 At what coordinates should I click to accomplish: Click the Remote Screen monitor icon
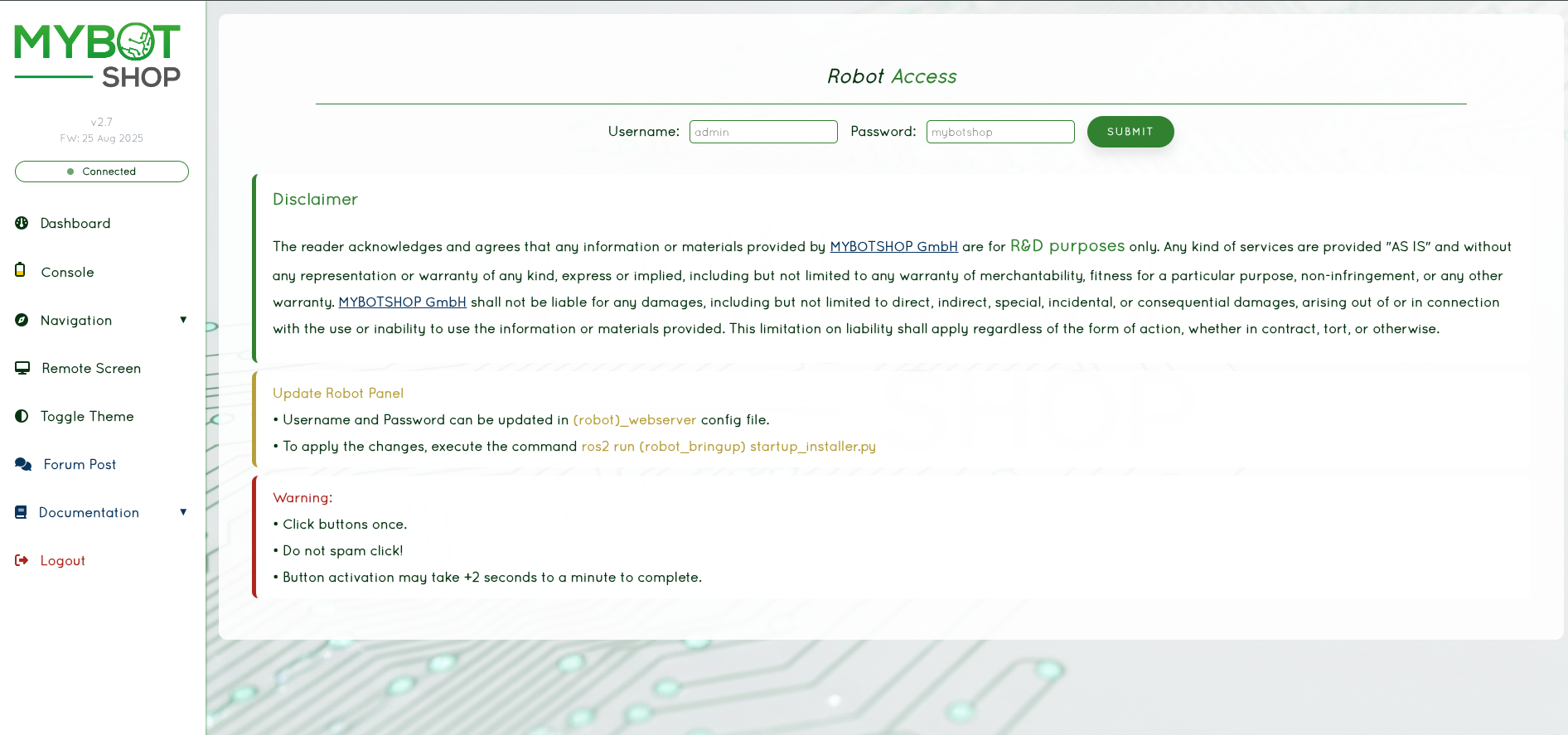[22, 368]
